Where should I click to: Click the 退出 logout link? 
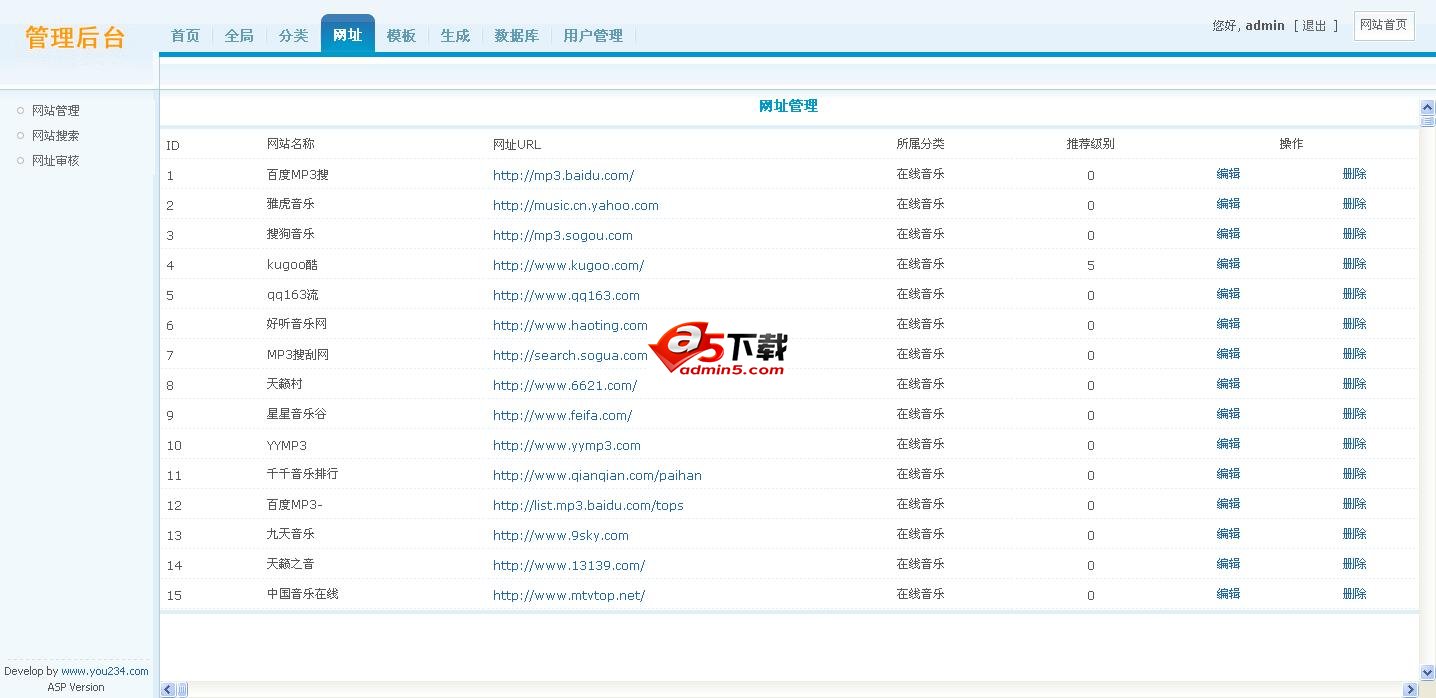(x=1315, y=26)
